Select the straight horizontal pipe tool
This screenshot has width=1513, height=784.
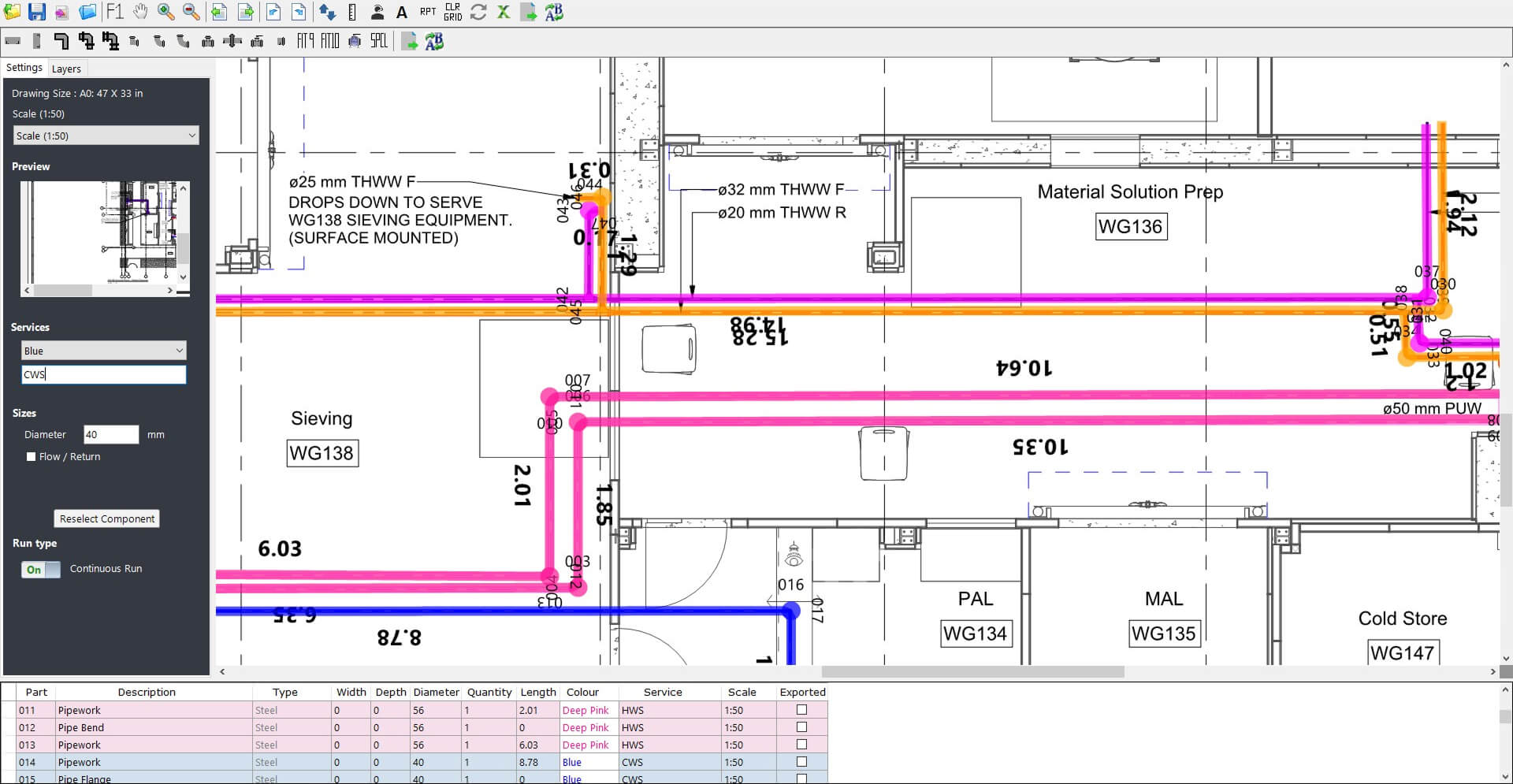click(12, 41)
